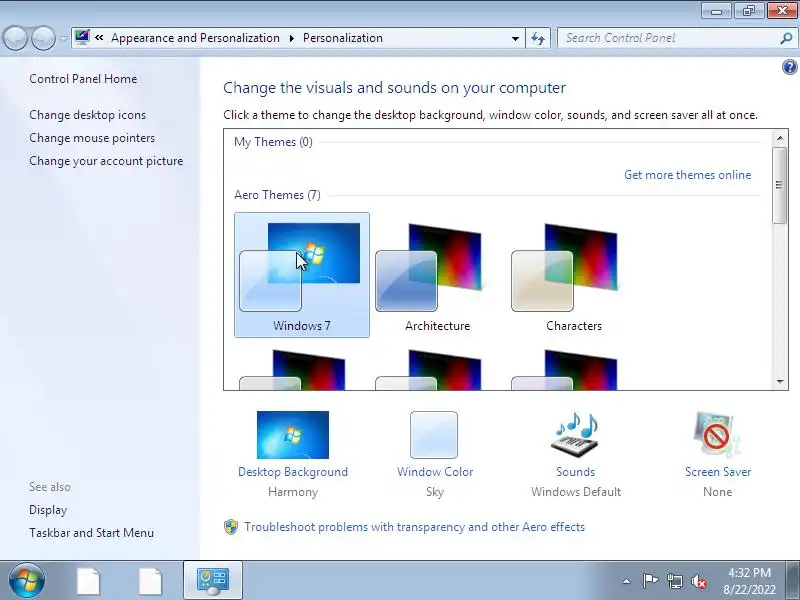Open the recent pages dropdown arrow
The height and width of the screenshot is (600, 800).
tap(64, 38)
